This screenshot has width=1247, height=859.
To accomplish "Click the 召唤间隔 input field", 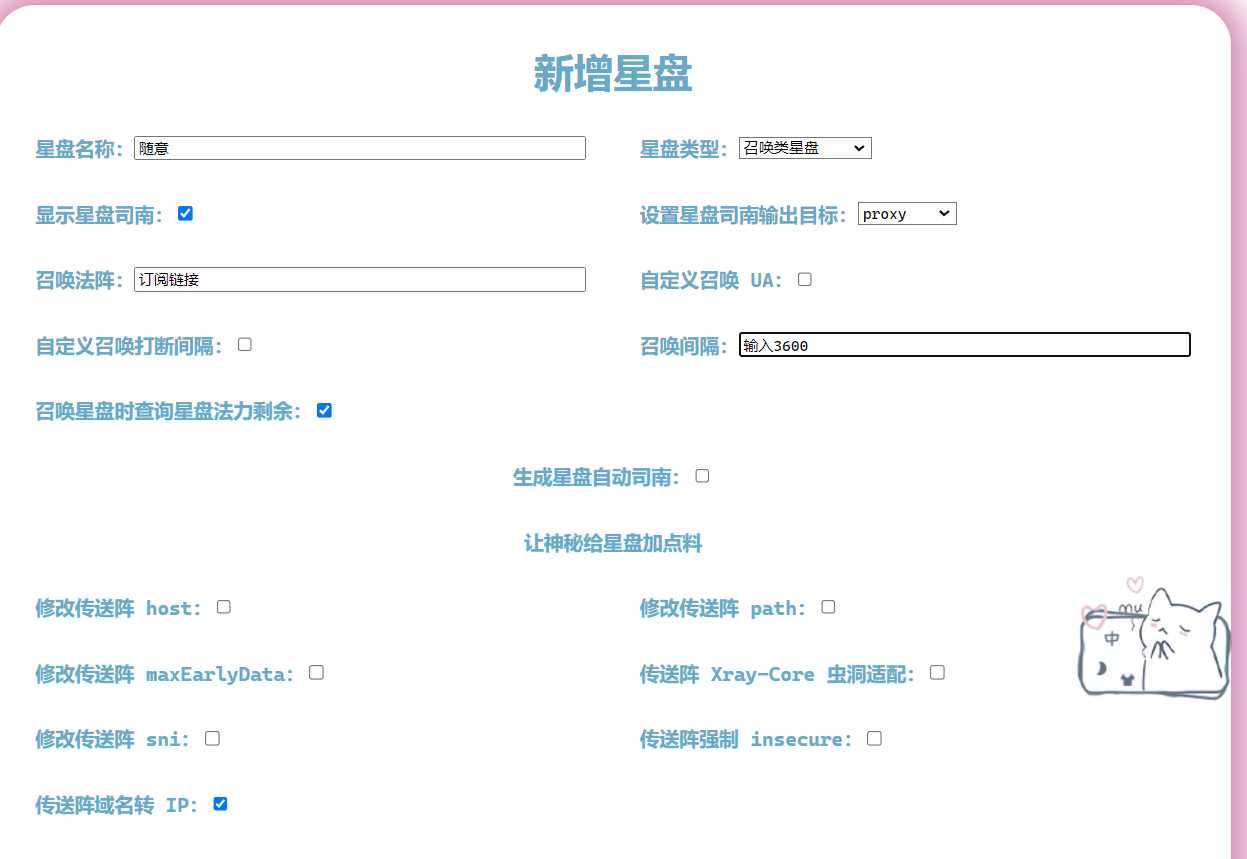I will coord(965,345).
